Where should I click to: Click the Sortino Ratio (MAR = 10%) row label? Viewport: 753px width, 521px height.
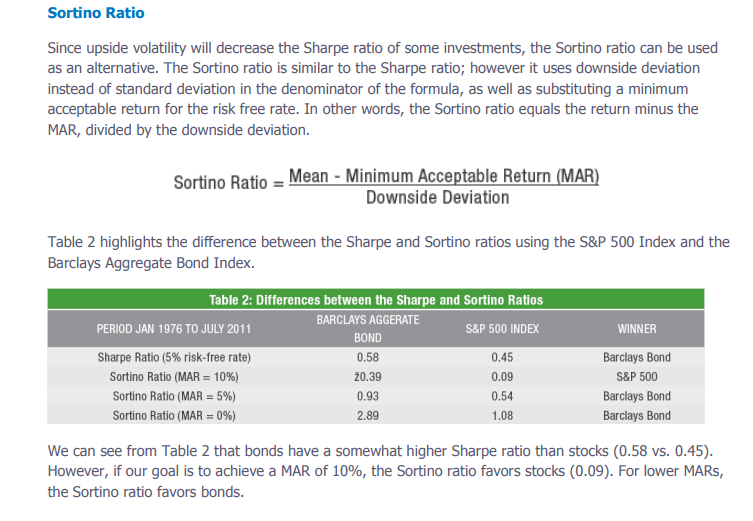coord(174,377)
